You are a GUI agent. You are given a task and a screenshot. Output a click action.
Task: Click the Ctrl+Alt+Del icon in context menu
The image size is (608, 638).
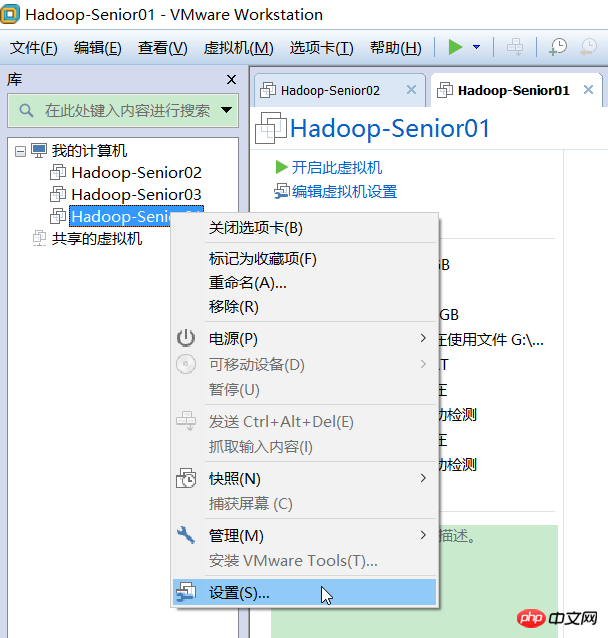click(x=186, y=421)
